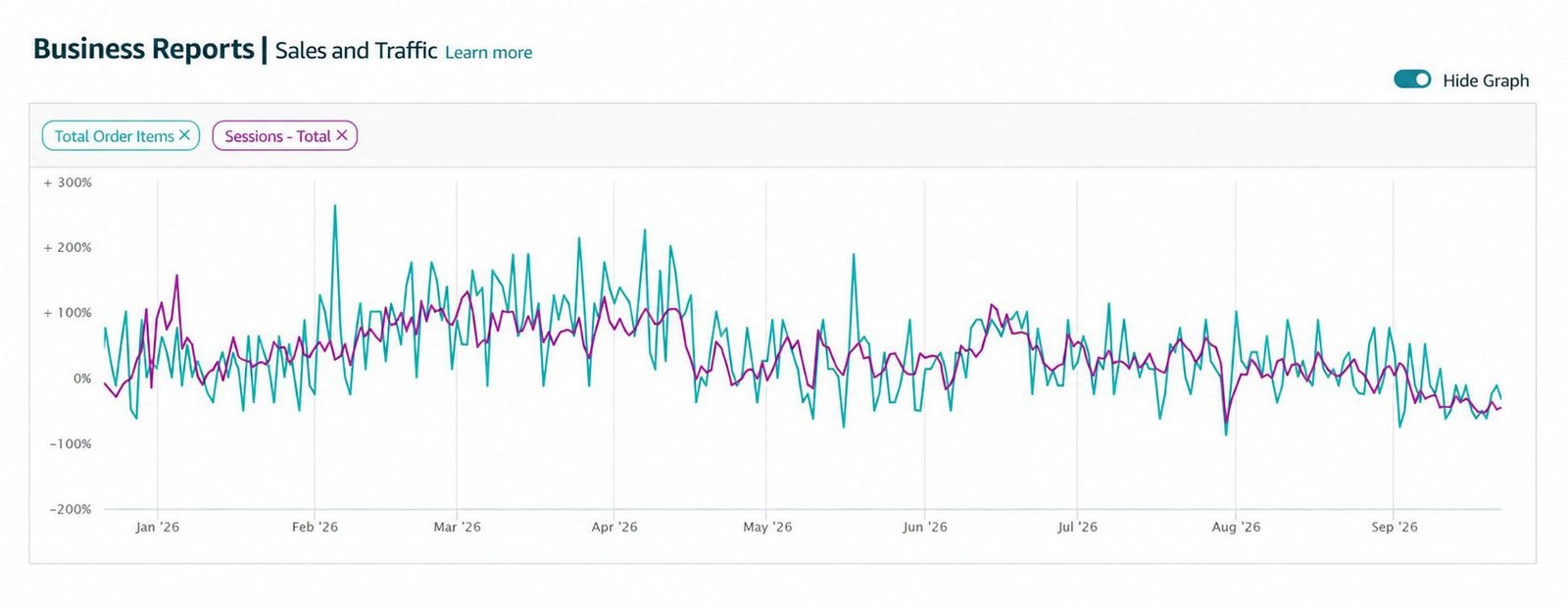Open the Learn more link
Screen dimensions: 1568x608
point(488,52)
